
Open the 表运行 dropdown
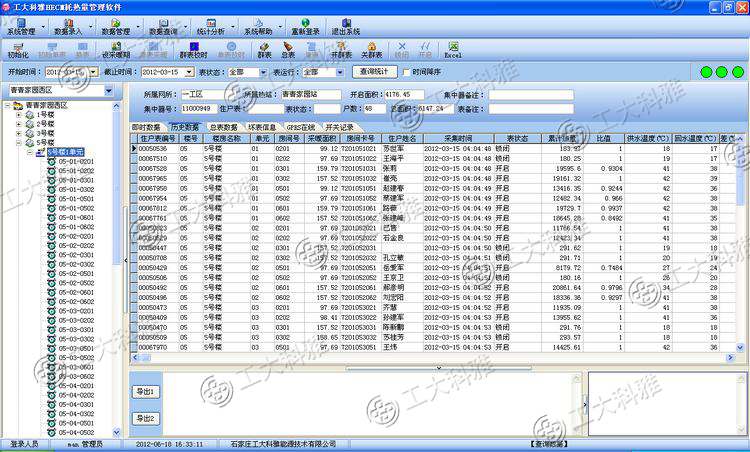[x=340, y=72]
